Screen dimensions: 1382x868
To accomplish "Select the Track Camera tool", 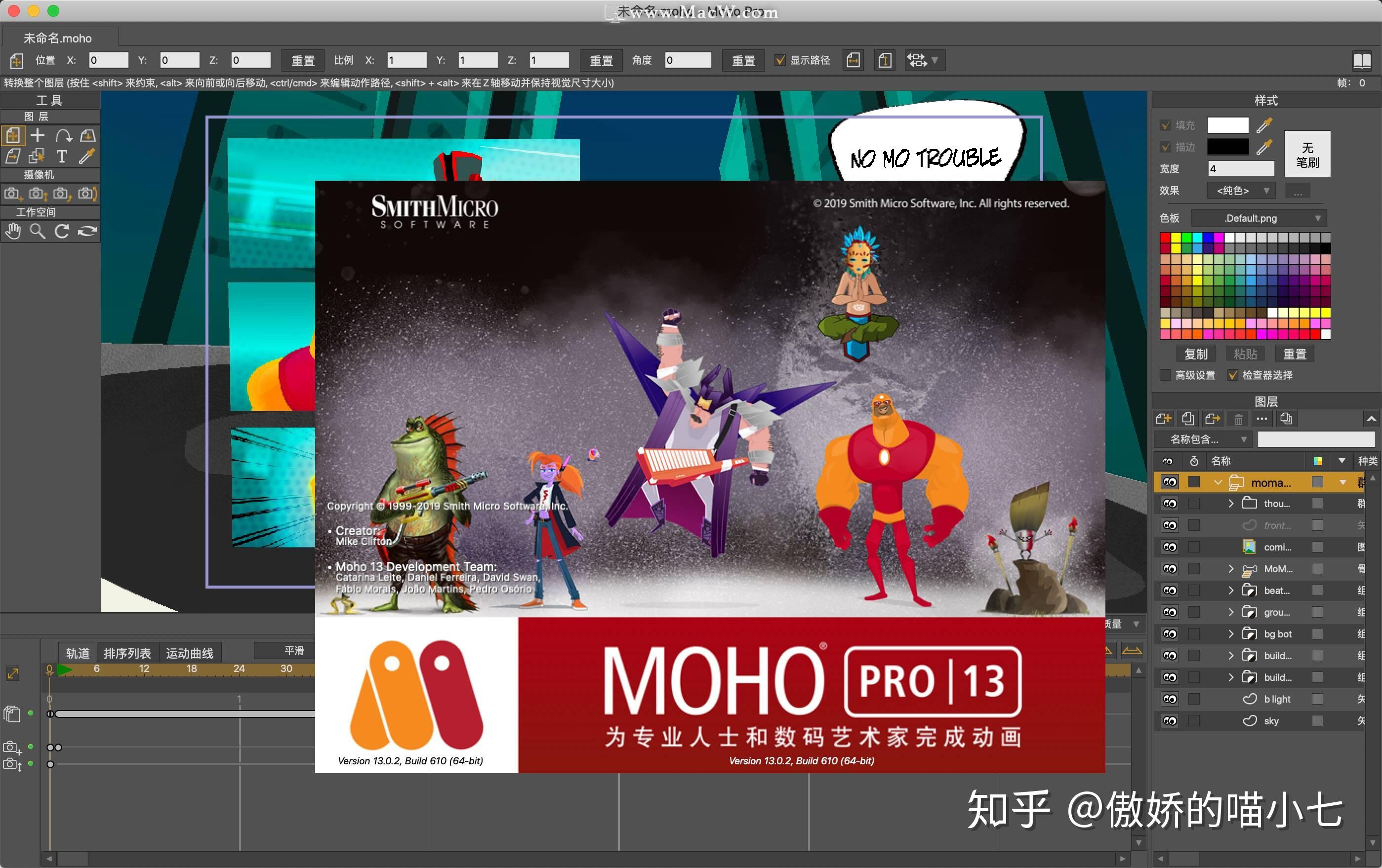I will 13,194.
